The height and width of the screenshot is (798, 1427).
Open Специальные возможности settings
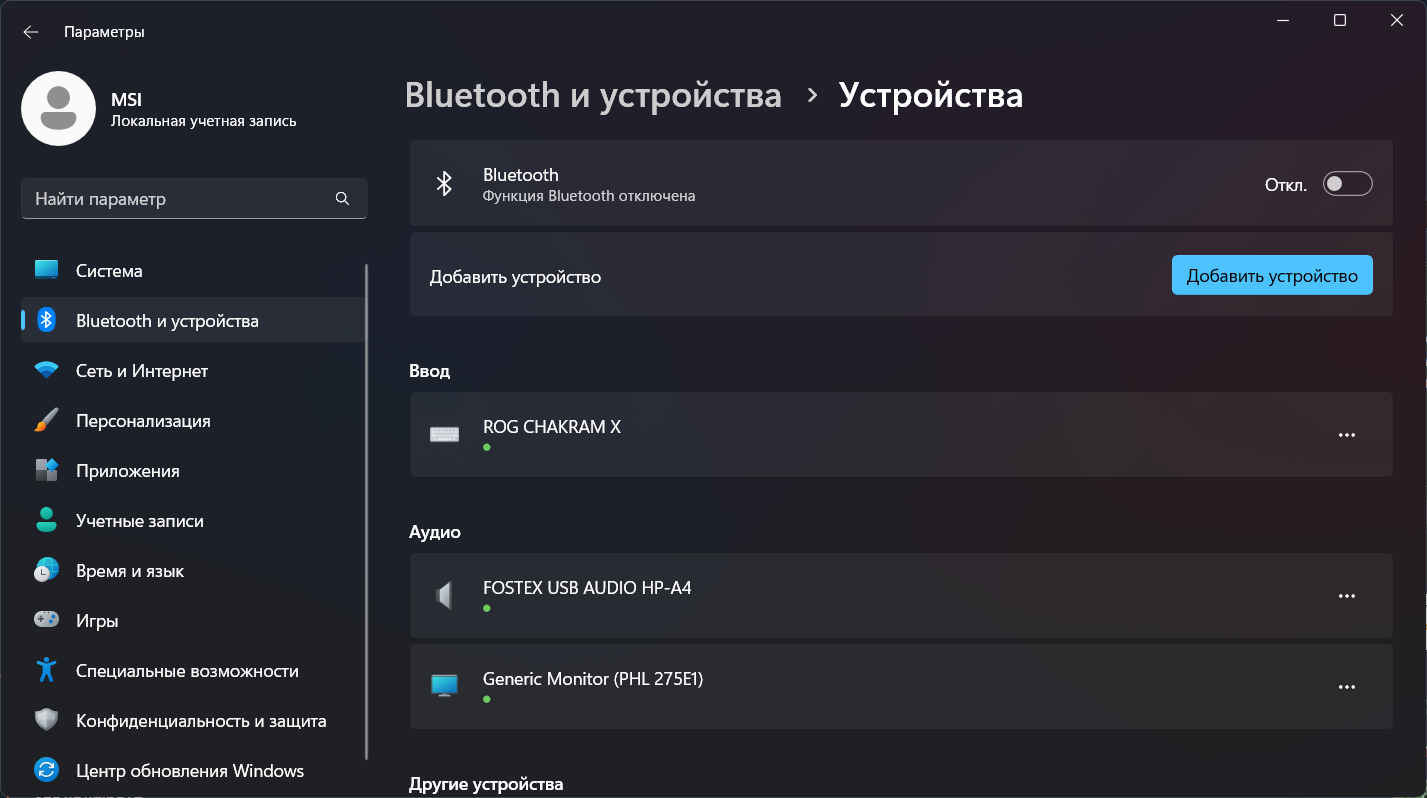point(193,671)
